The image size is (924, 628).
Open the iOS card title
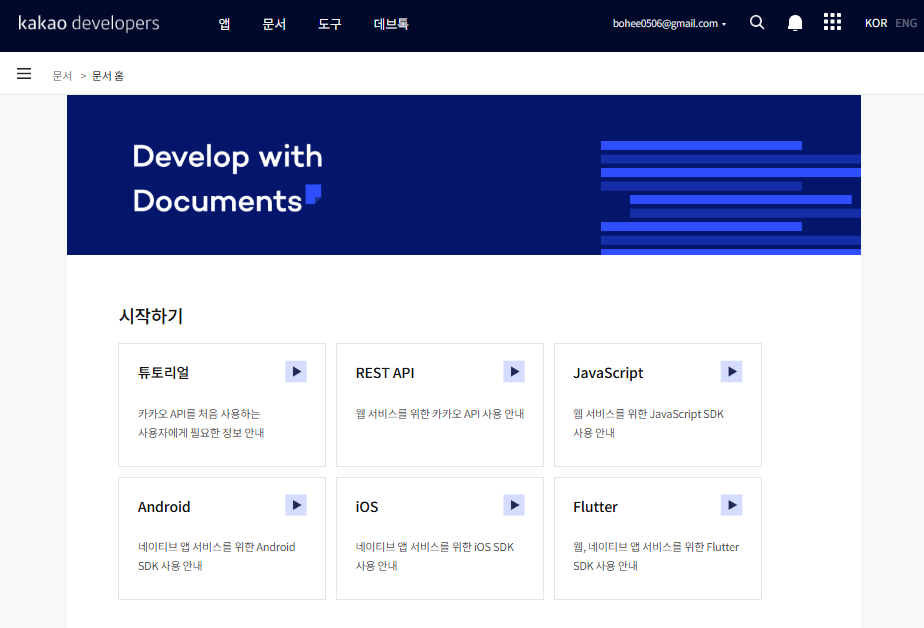tap(367, 507)
